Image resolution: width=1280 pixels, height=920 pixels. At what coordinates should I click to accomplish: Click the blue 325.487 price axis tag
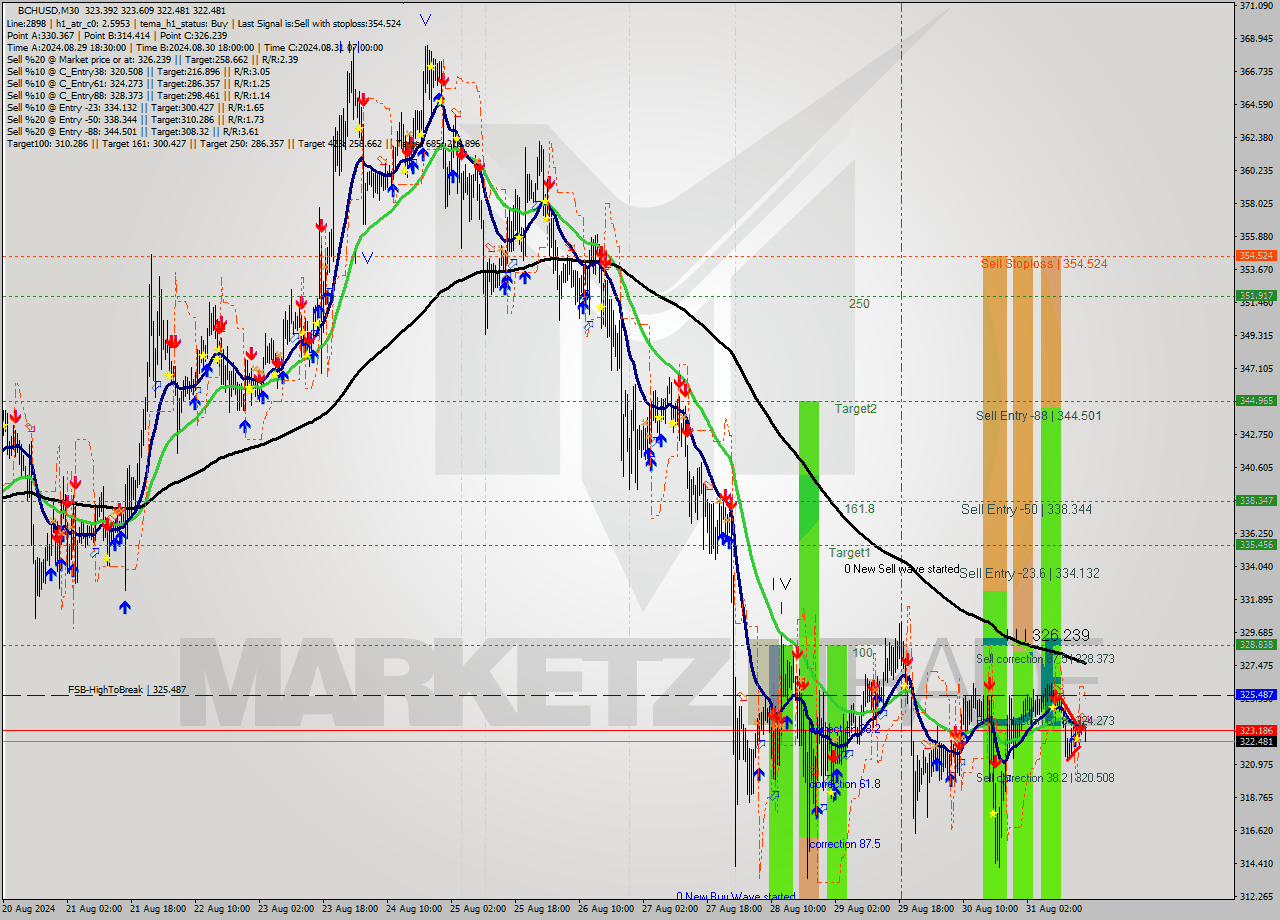click(x=1256, y=695)
